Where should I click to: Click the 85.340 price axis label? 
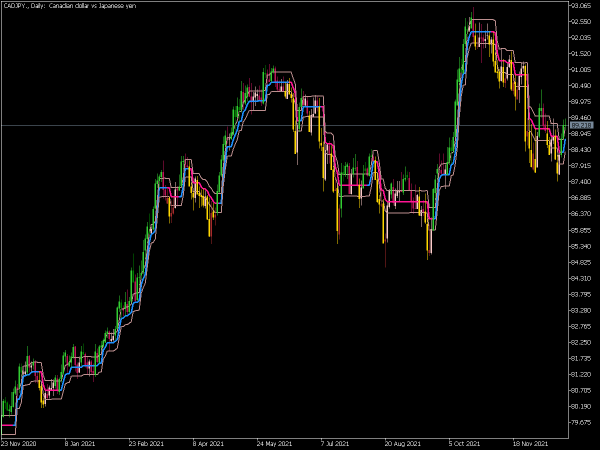click(580, 246)
